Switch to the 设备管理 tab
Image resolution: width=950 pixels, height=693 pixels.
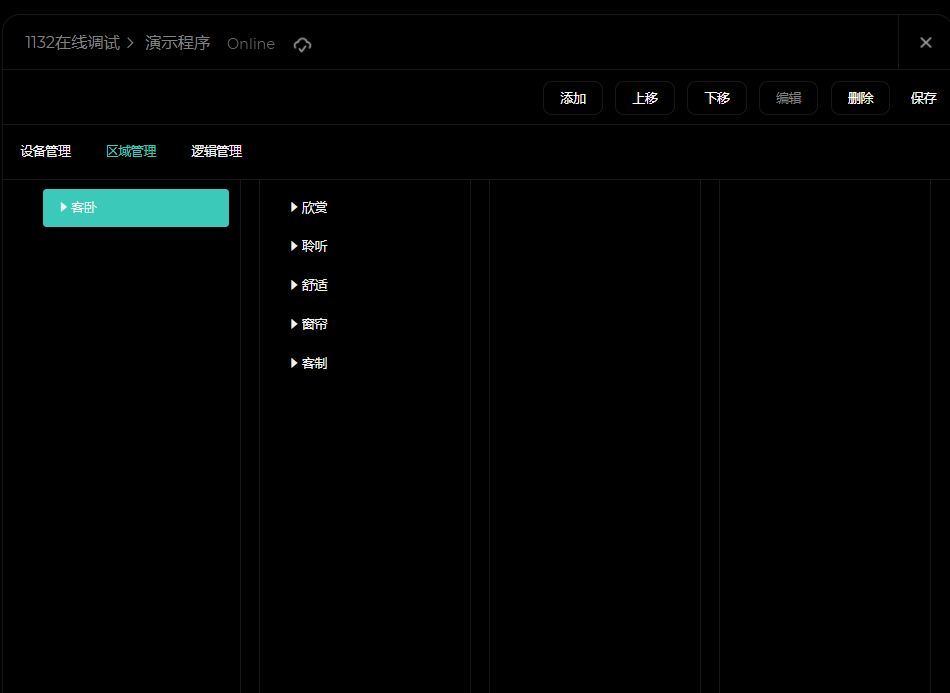pyautogui.click(x=45, y=151)
